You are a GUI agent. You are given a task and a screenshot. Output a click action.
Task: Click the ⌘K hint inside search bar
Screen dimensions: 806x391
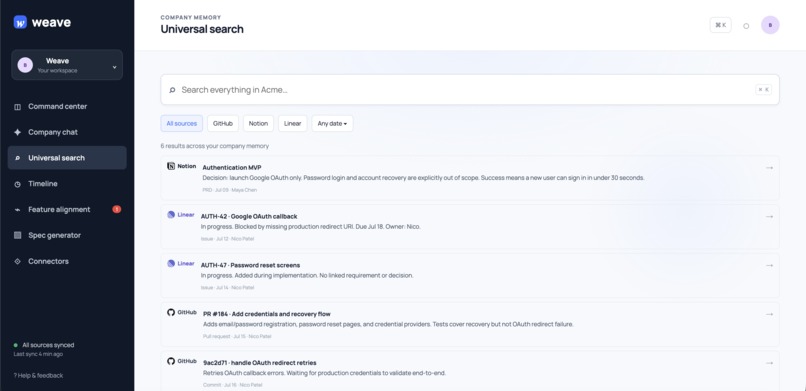click(x=763, y=89)
